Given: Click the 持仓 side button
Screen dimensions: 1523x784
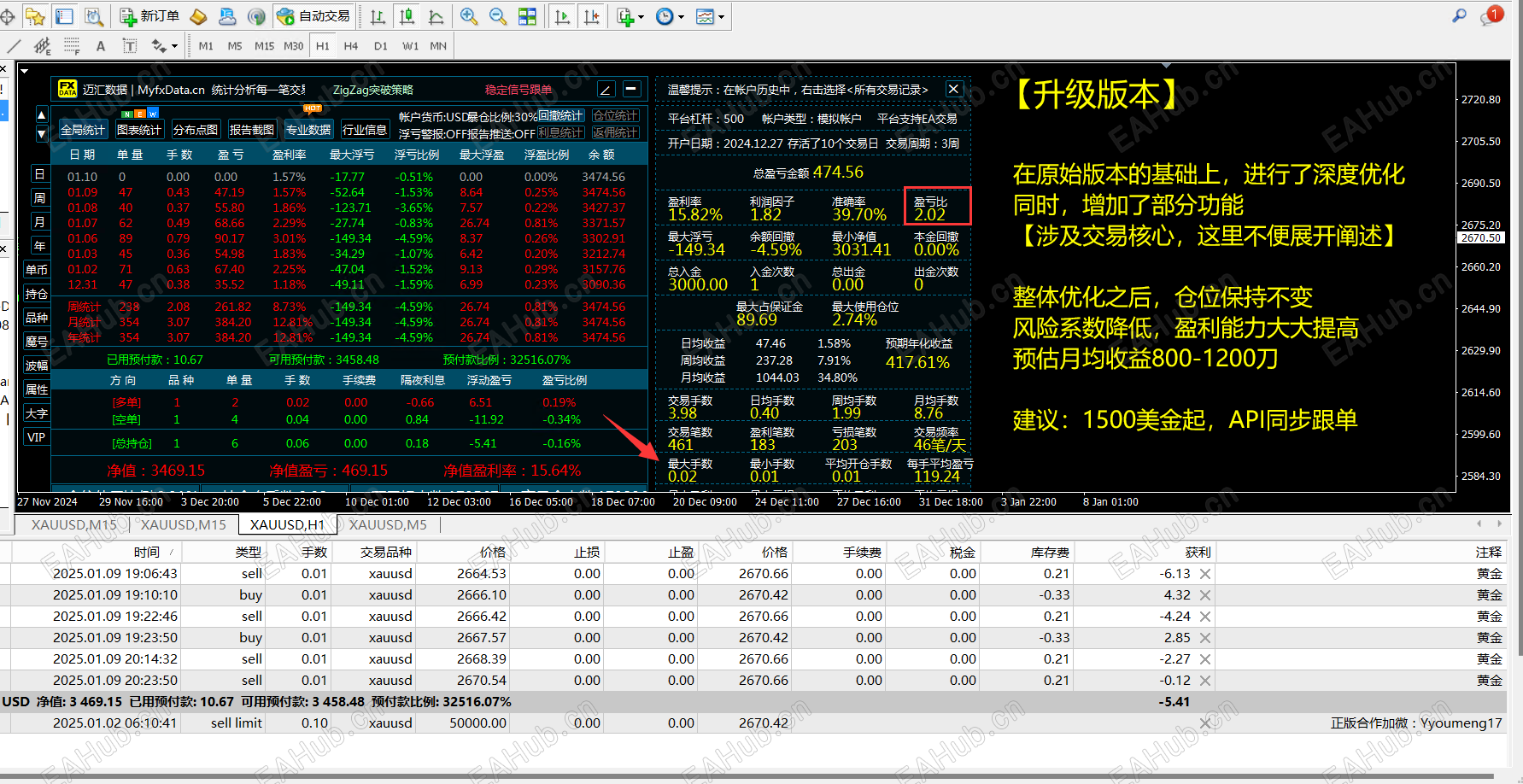Looking at the screenshot, I should pyautogui.click(x=37, y=294).
